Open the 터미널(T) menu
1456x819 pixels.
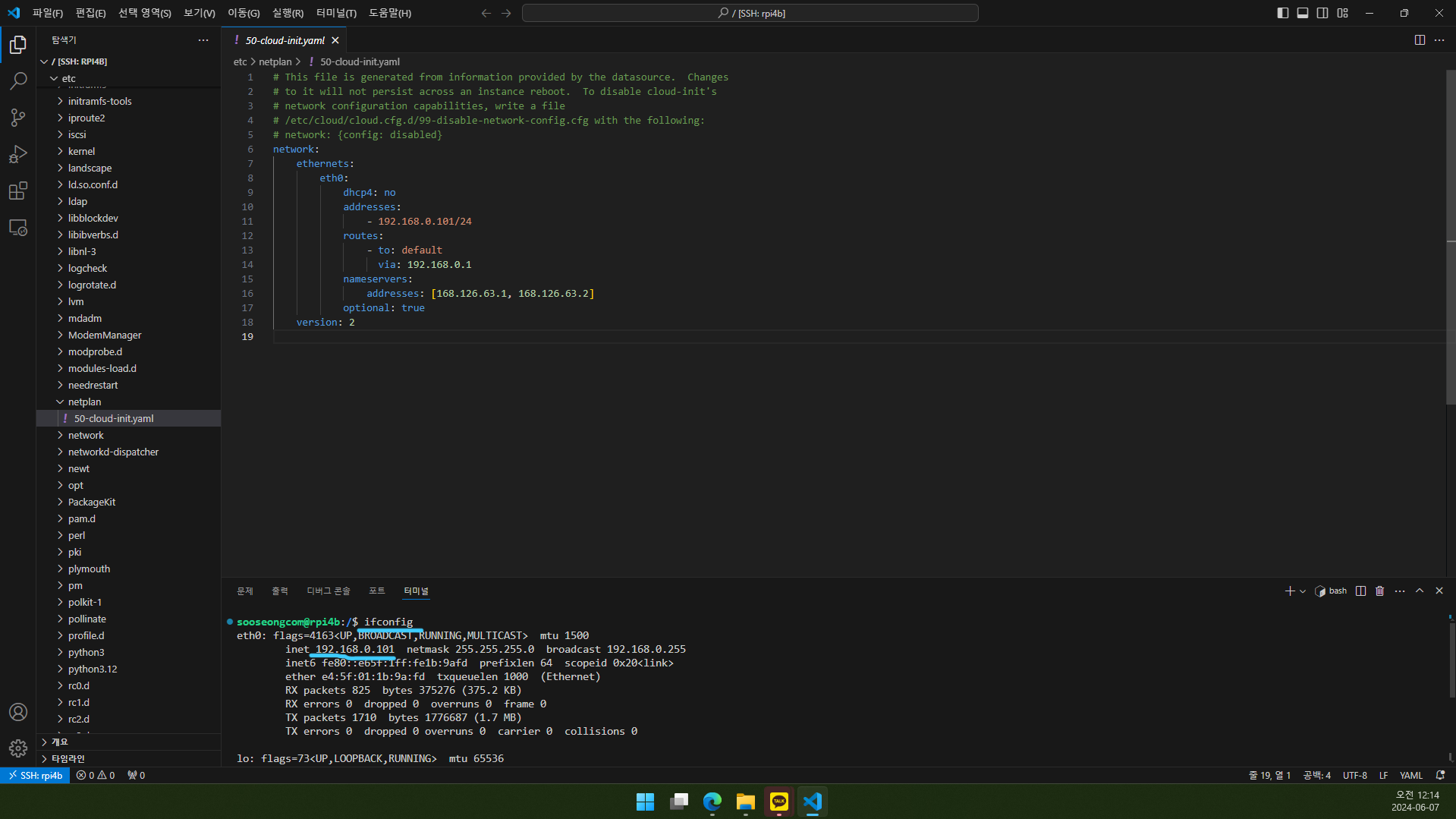pos(336,13)
